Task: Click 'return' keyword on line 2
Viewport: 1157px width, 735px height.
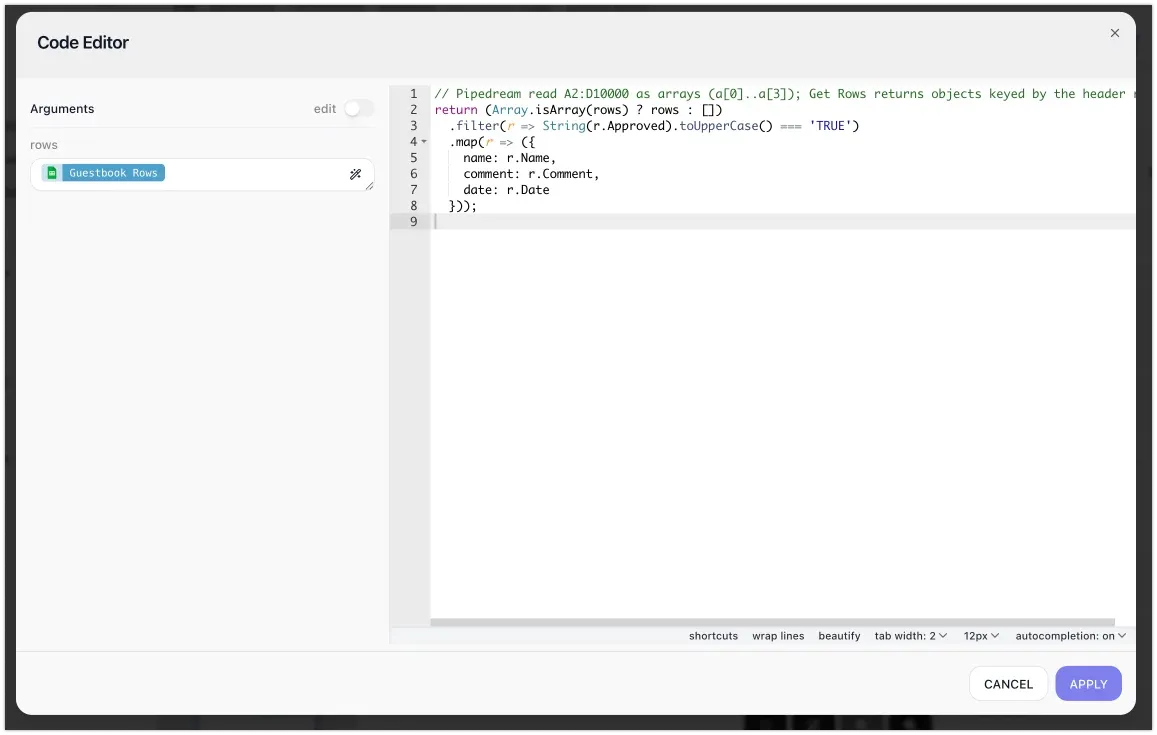Action: [x=455, y=110]
